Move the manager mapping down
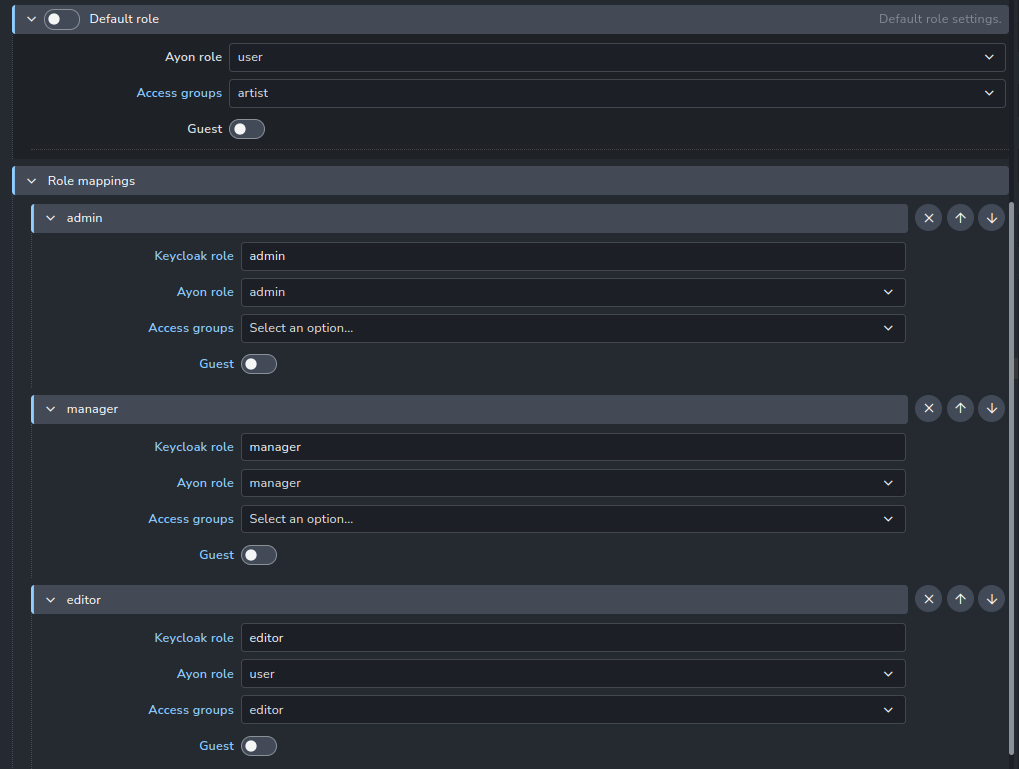1019x769 pixels. pyautogui.click(x=991, y=408)
